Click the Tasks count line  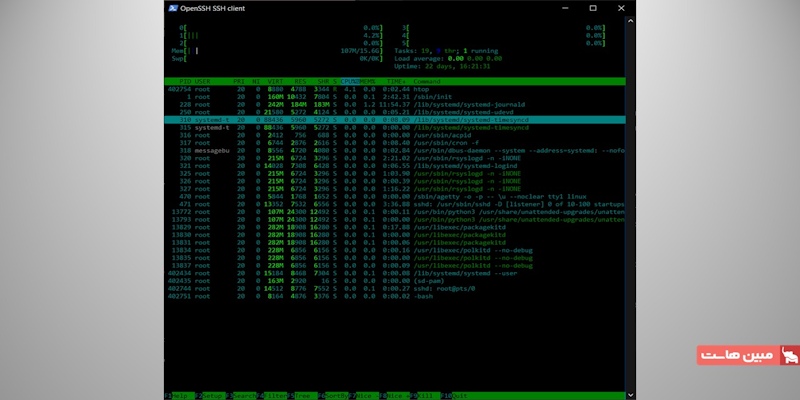point(446,51)
